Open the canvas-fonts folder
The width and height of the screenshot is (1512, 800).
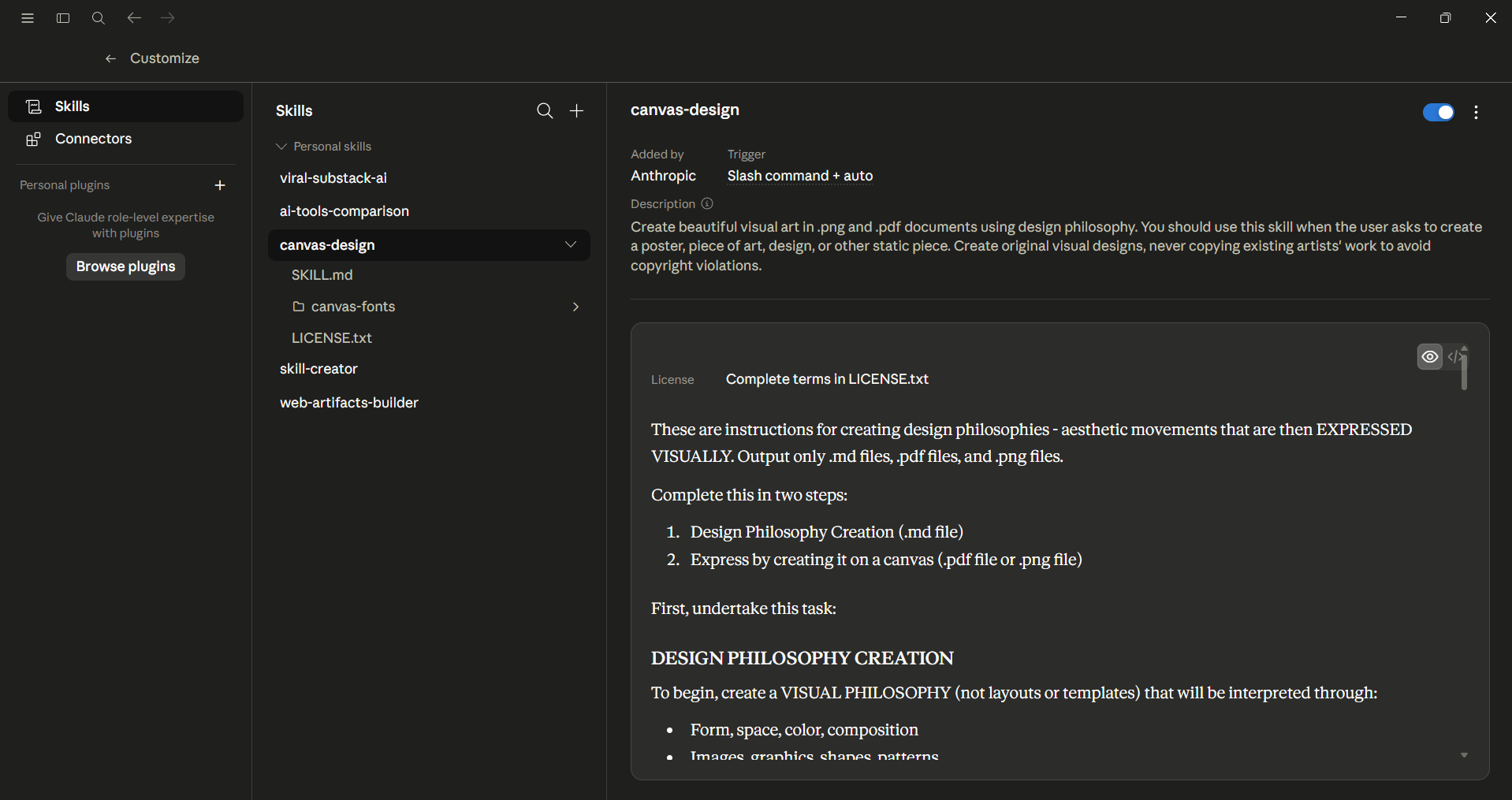tap(429, 307)
